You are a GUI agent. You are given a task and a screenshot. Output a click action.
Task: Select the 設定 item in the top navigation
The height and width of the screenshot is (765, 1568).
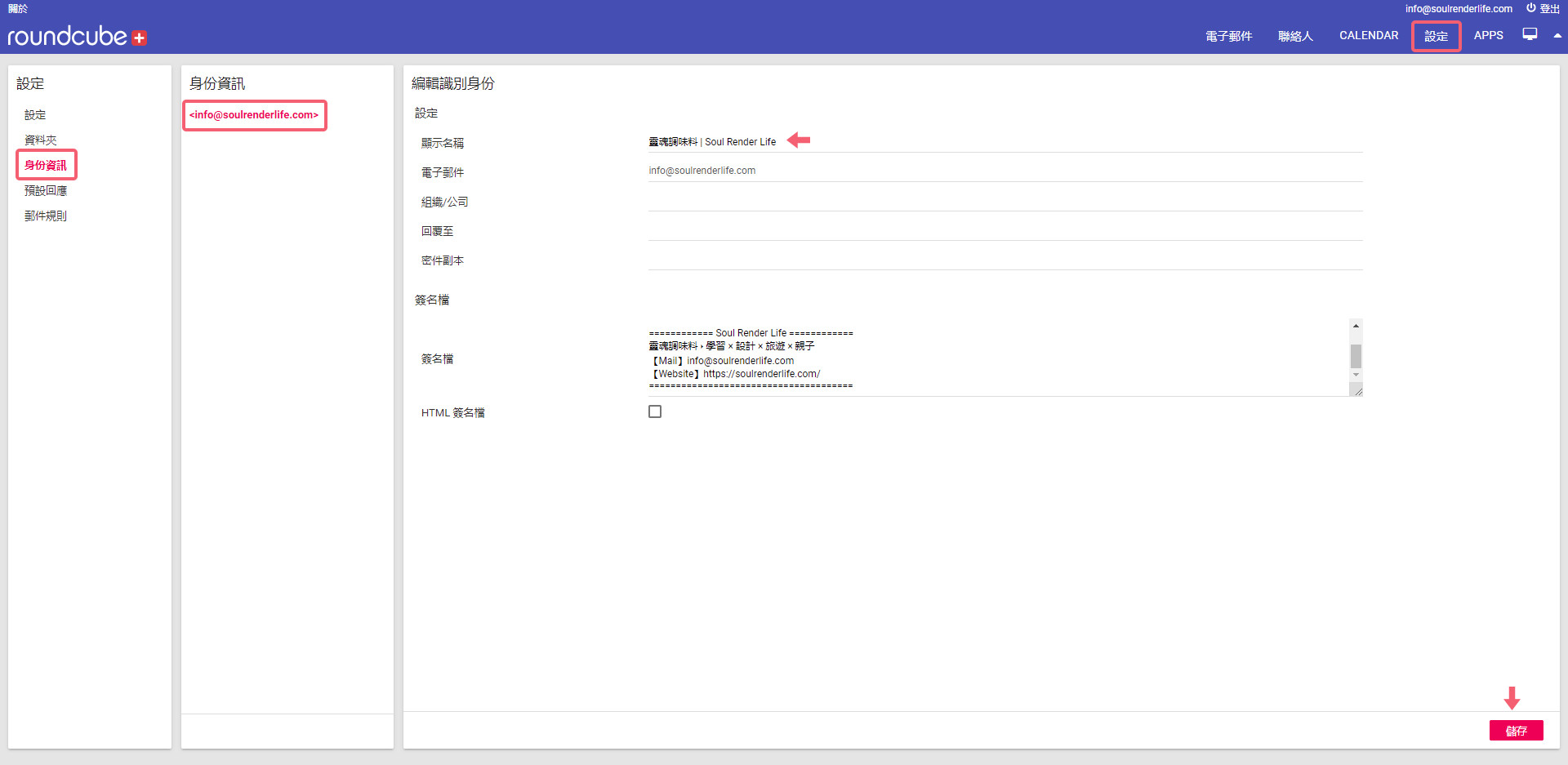coord(1437,36)
